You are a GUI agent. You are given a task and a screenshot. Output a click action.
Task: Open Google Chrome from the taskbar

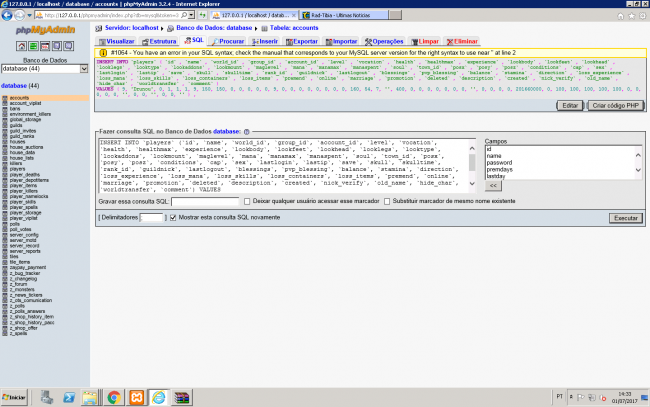(x=114, y=397)
